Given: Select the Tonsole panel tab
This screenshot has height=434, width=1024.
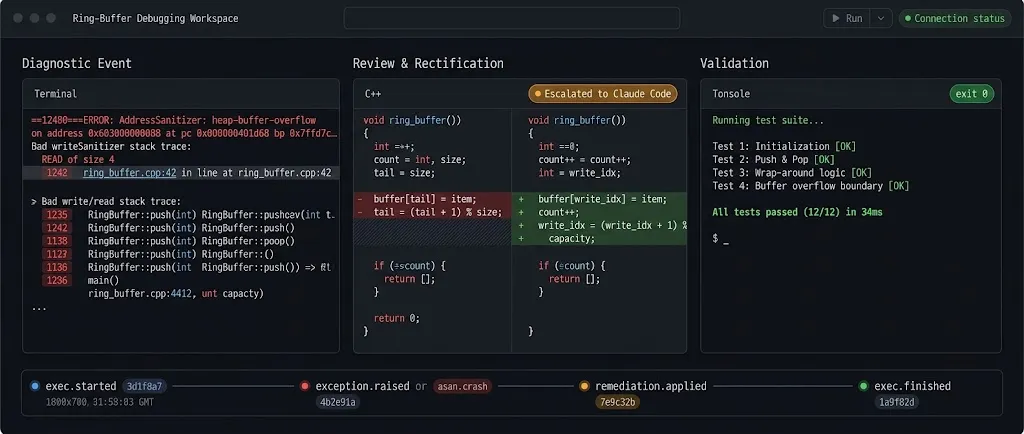Looking at the screenshot, I should tap(731, 94).
